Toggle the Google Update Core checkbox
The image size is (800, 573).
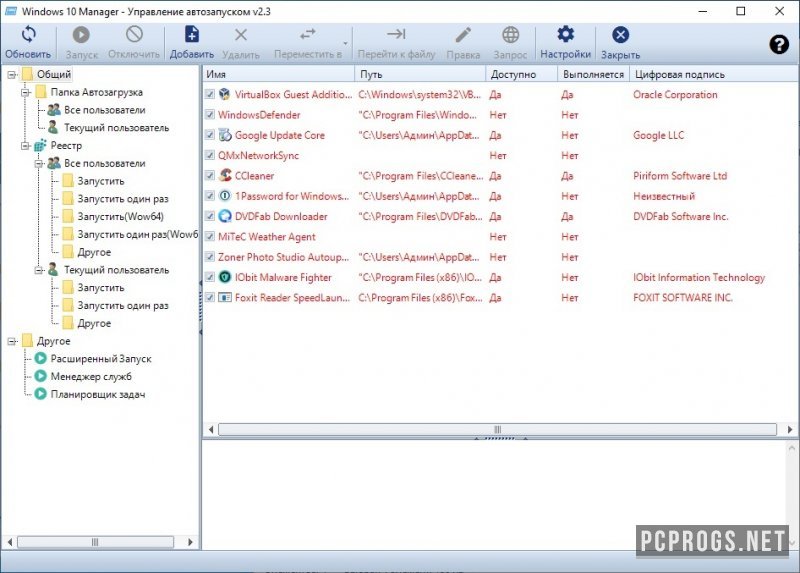coord(210,135)
